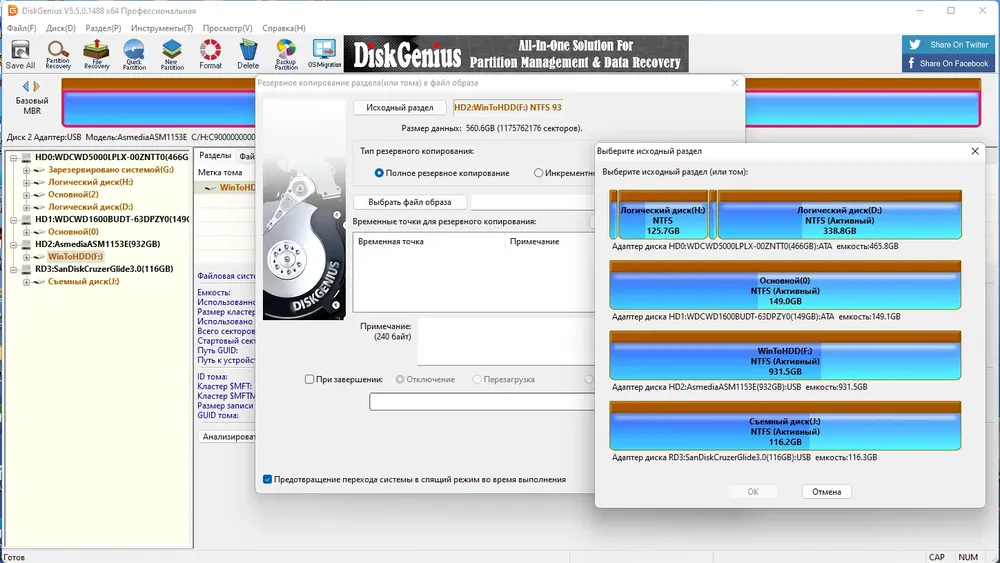
Task: Go to previous disk arrow
Action: (26, 86)
